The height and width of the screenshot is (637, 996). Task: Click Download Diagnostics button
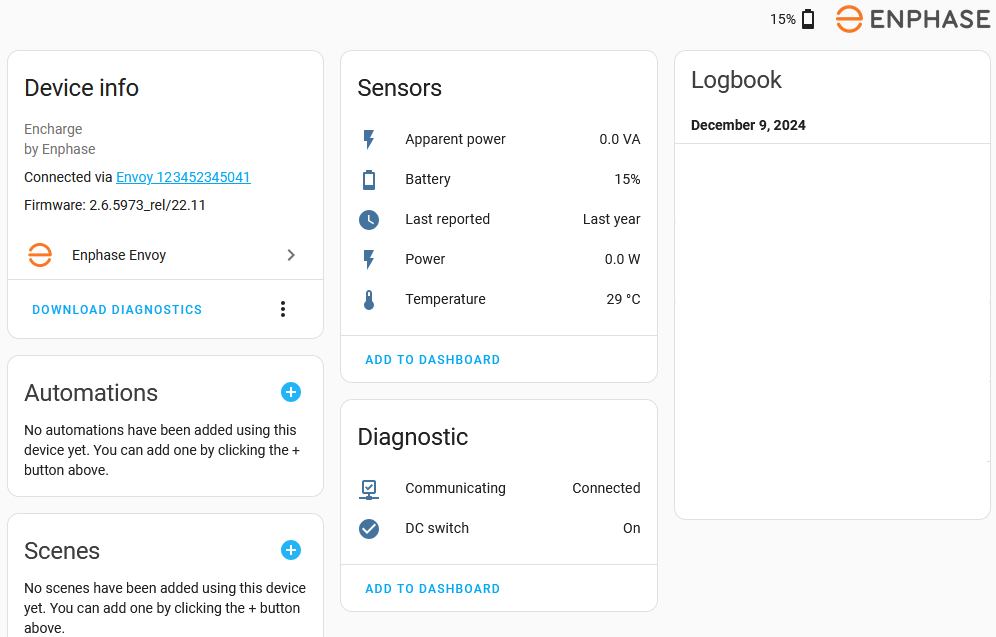[117, 310]
